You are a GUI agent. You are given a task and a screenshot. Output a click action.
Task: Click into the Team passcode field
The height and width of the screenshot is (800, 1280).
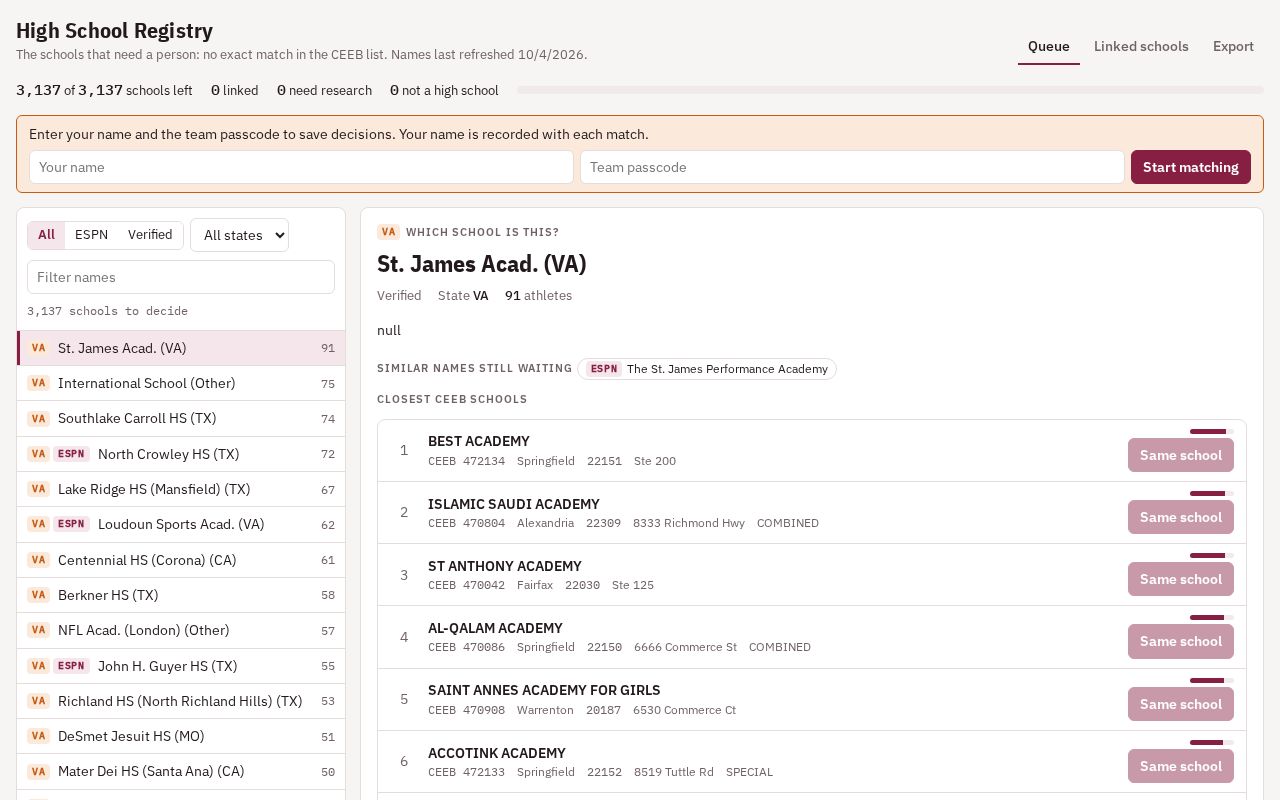(852, 167)
